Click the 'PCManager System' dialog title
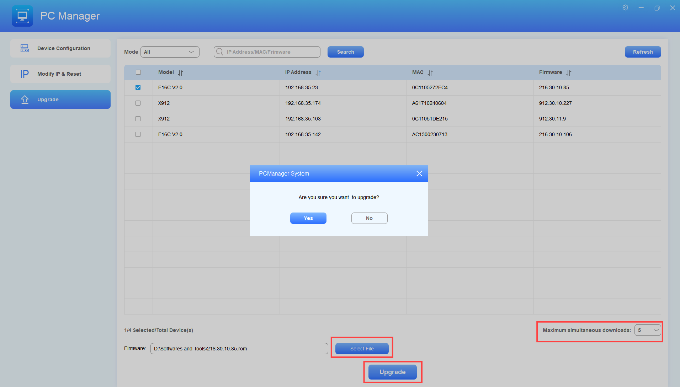680x387 pixels. click(284, 174)
